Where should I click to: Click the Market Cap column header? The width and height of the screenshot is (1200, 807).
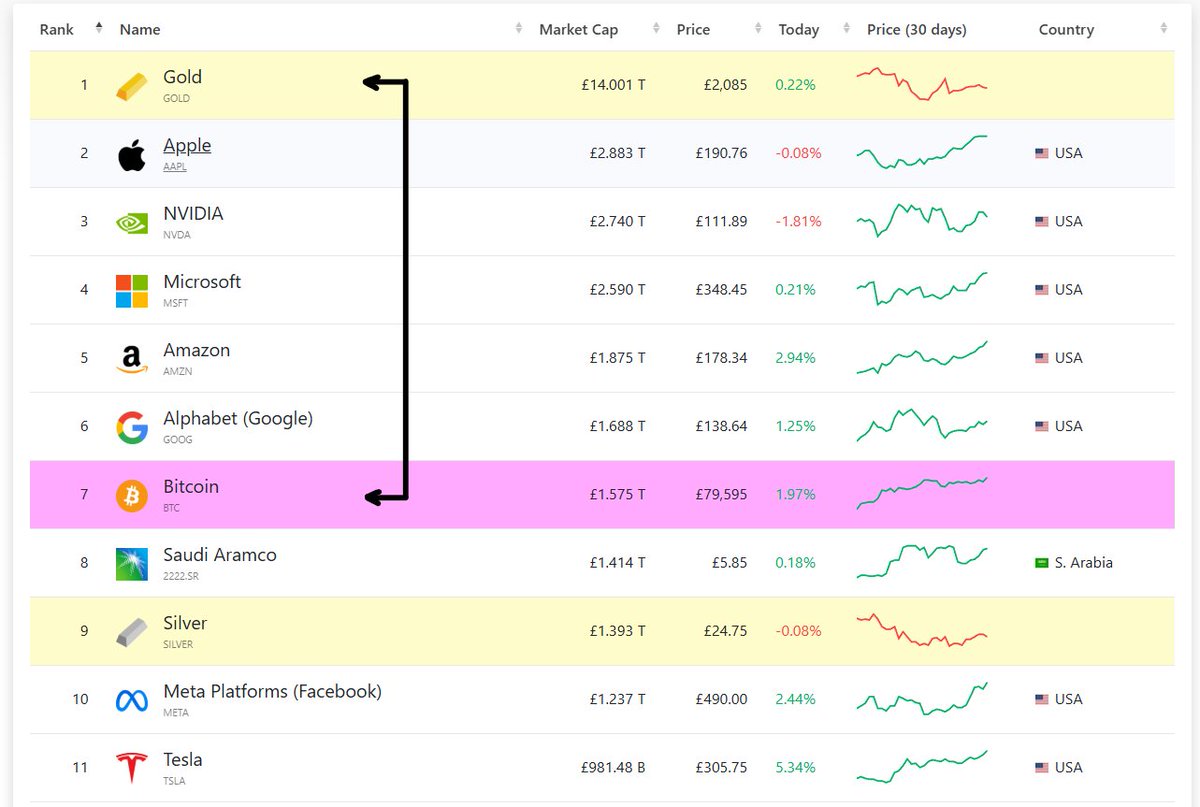(579, 29)
